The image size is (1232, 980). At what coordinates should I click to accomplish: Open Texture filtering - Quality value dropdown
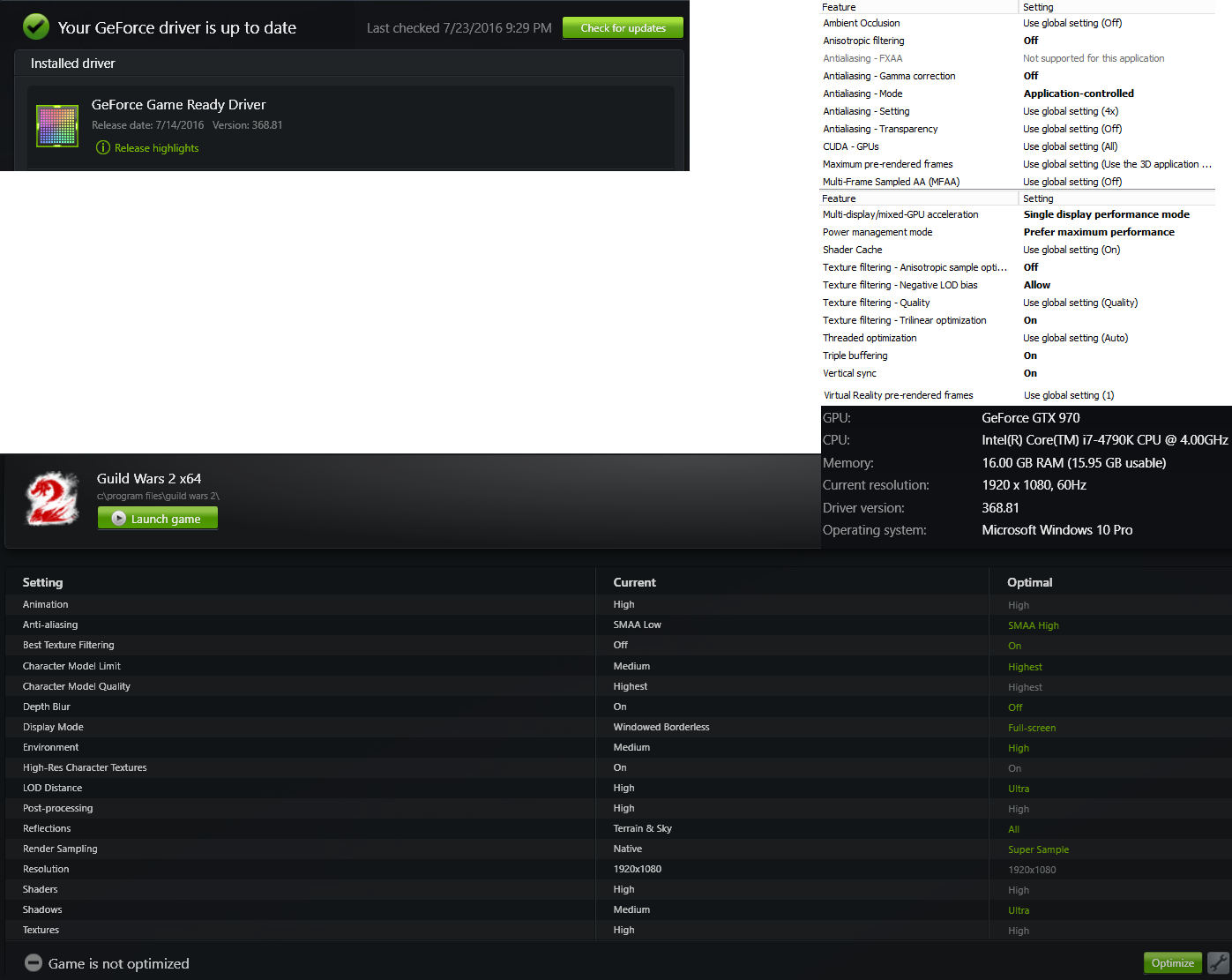click(1080, 303)
